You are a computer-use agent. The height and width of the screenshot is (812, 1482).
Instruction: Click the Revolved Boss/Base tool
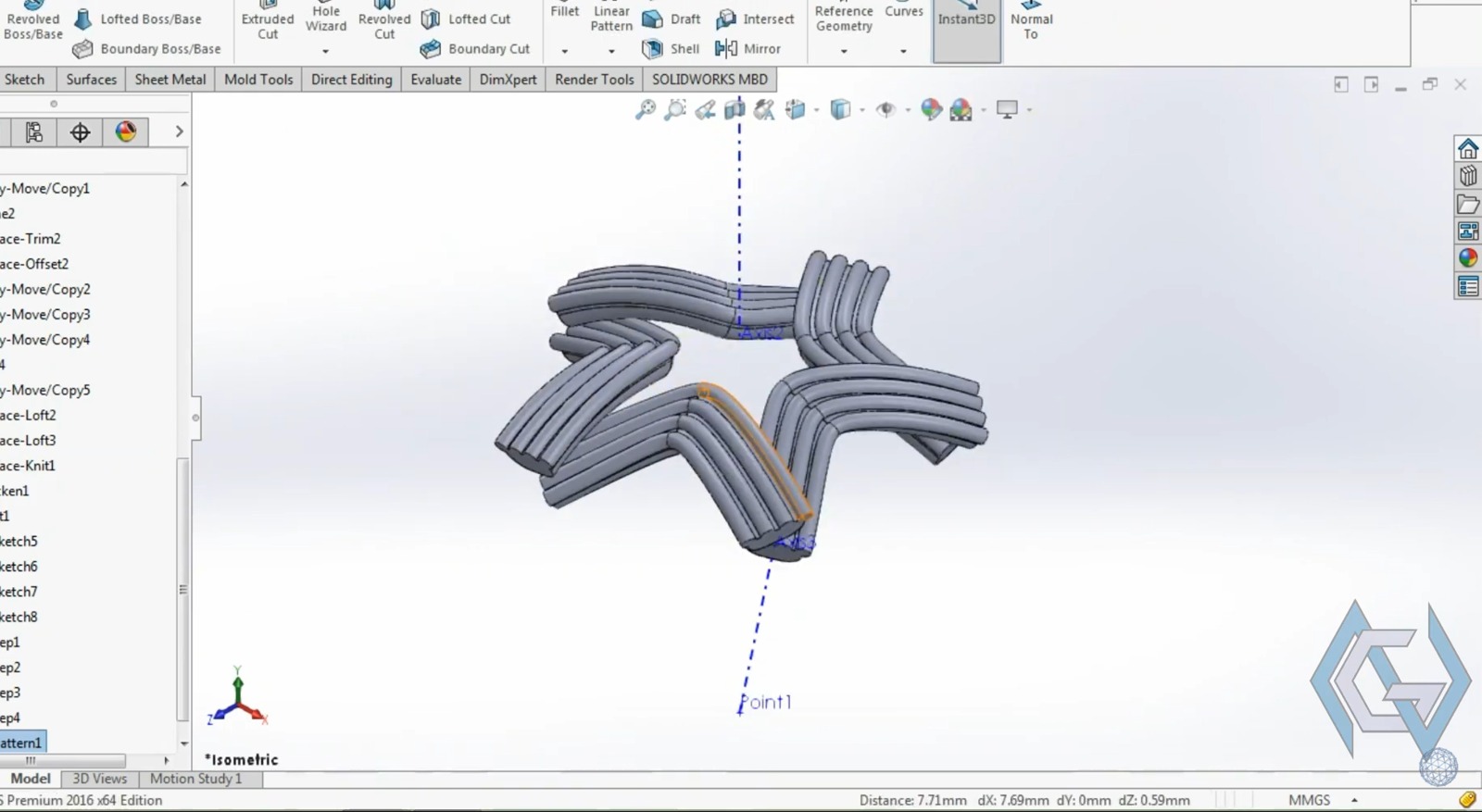coord(33,20)
